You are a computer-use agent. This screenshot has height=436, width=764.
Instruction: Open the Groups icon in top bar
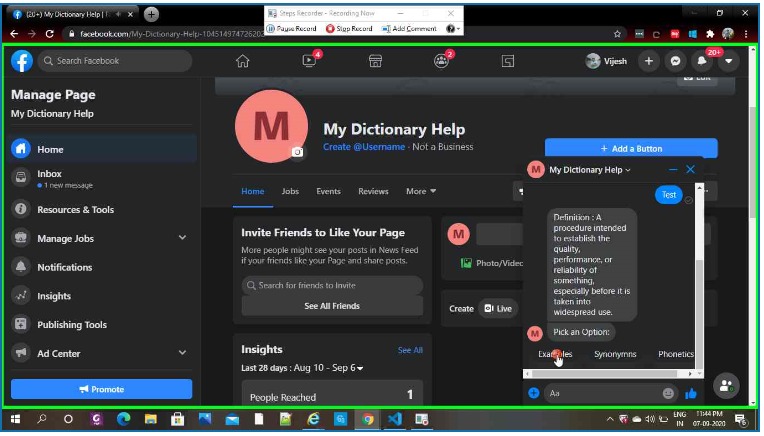441,61
